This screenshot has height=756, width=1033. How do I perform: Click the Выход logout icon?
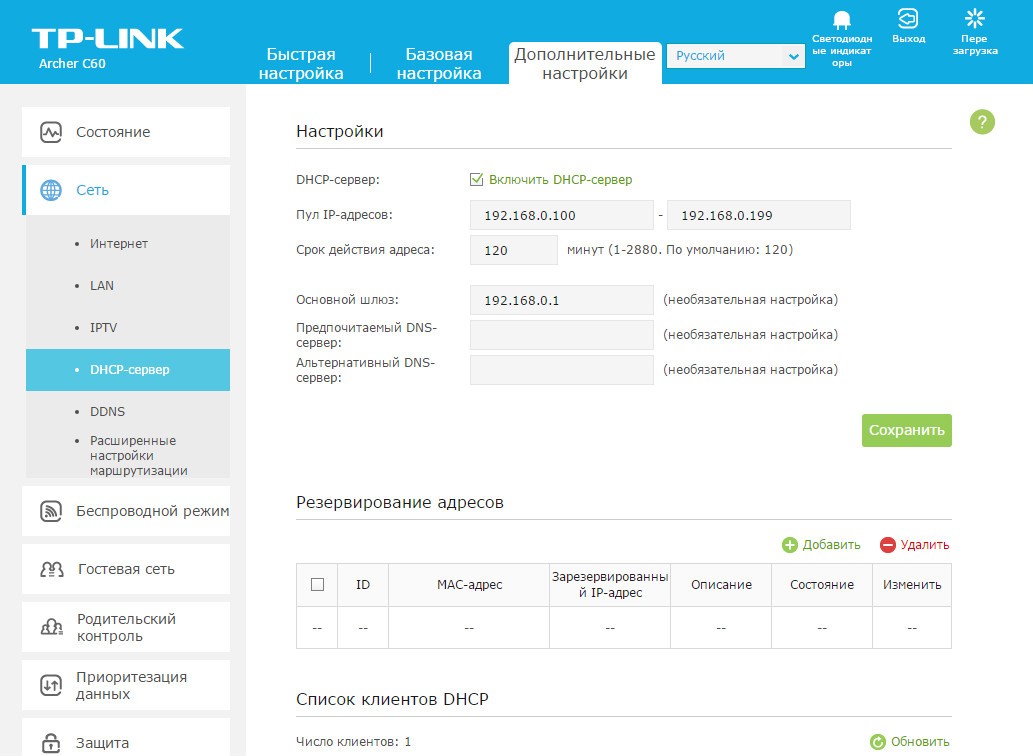coord(907,19)
